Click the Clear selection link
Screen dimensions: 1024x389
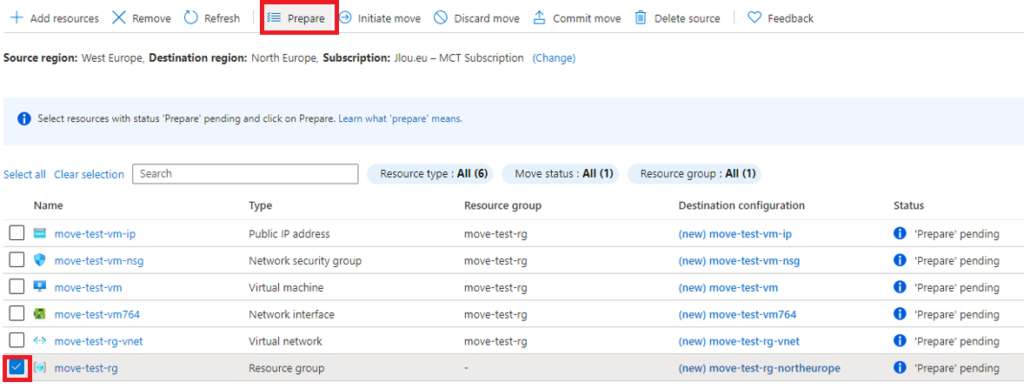(x=89, y=174)
